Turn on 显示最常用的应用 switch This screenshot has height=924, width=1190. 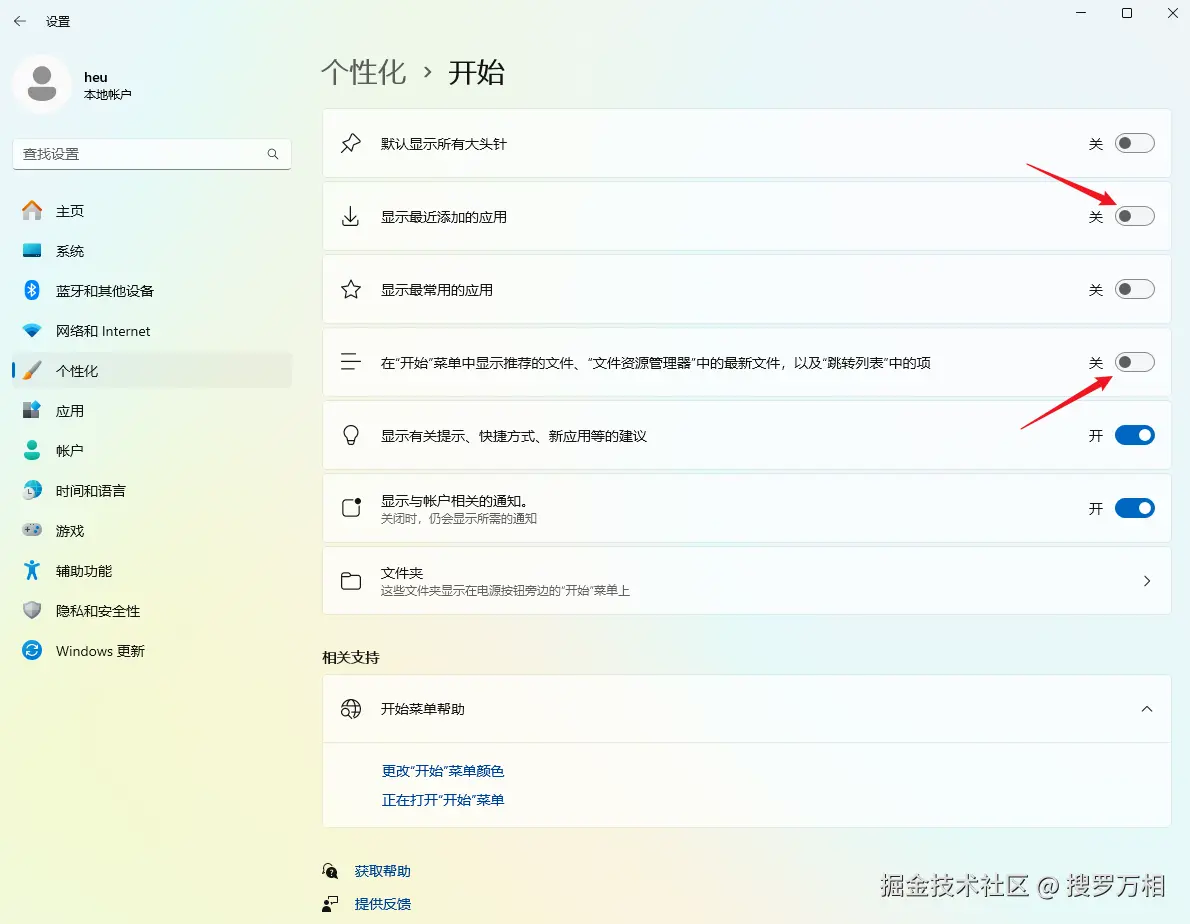(1135, 289)
